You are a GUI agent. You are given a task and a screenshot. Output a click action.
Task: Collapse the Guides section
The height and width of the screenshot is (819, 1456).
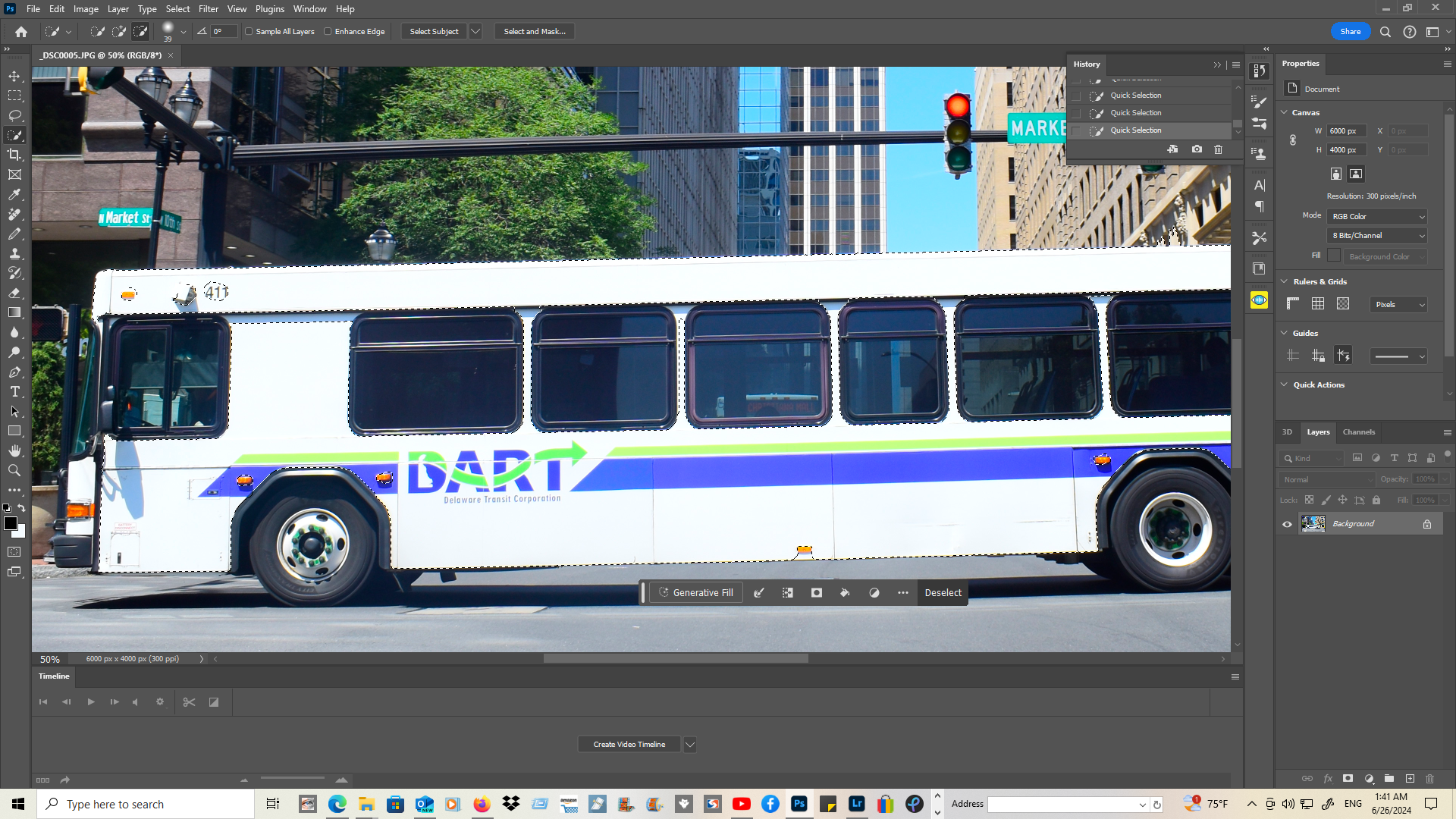click(1285, 333)
